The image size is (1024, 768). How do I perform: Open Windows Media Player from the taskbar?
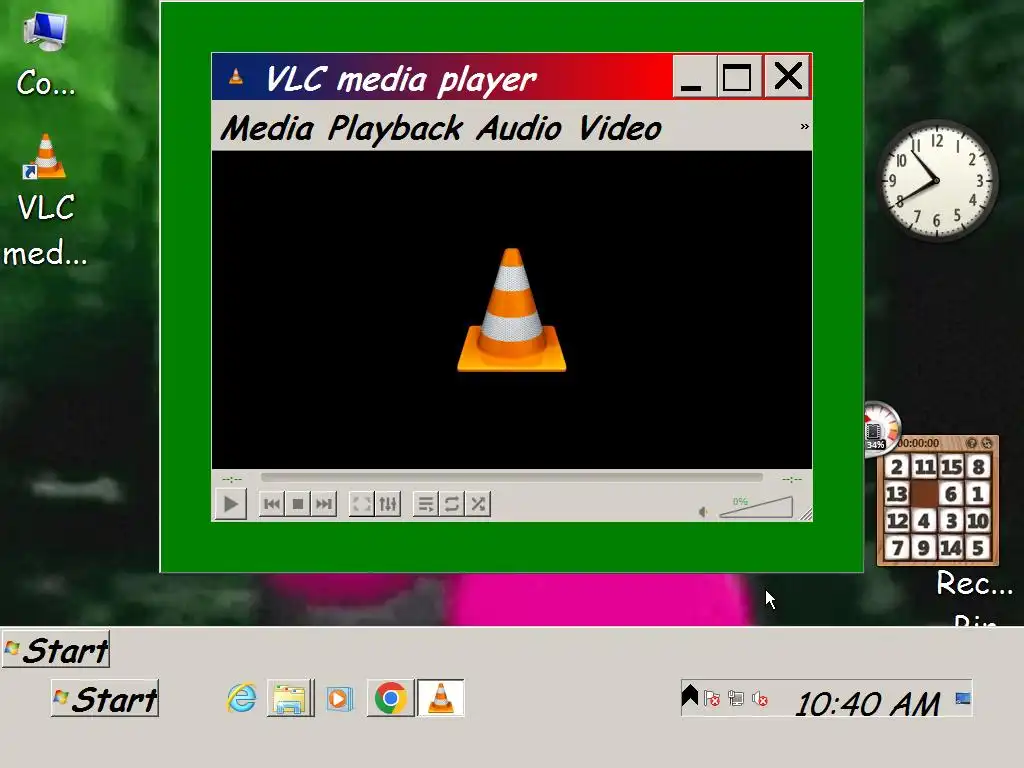[340, 698]
